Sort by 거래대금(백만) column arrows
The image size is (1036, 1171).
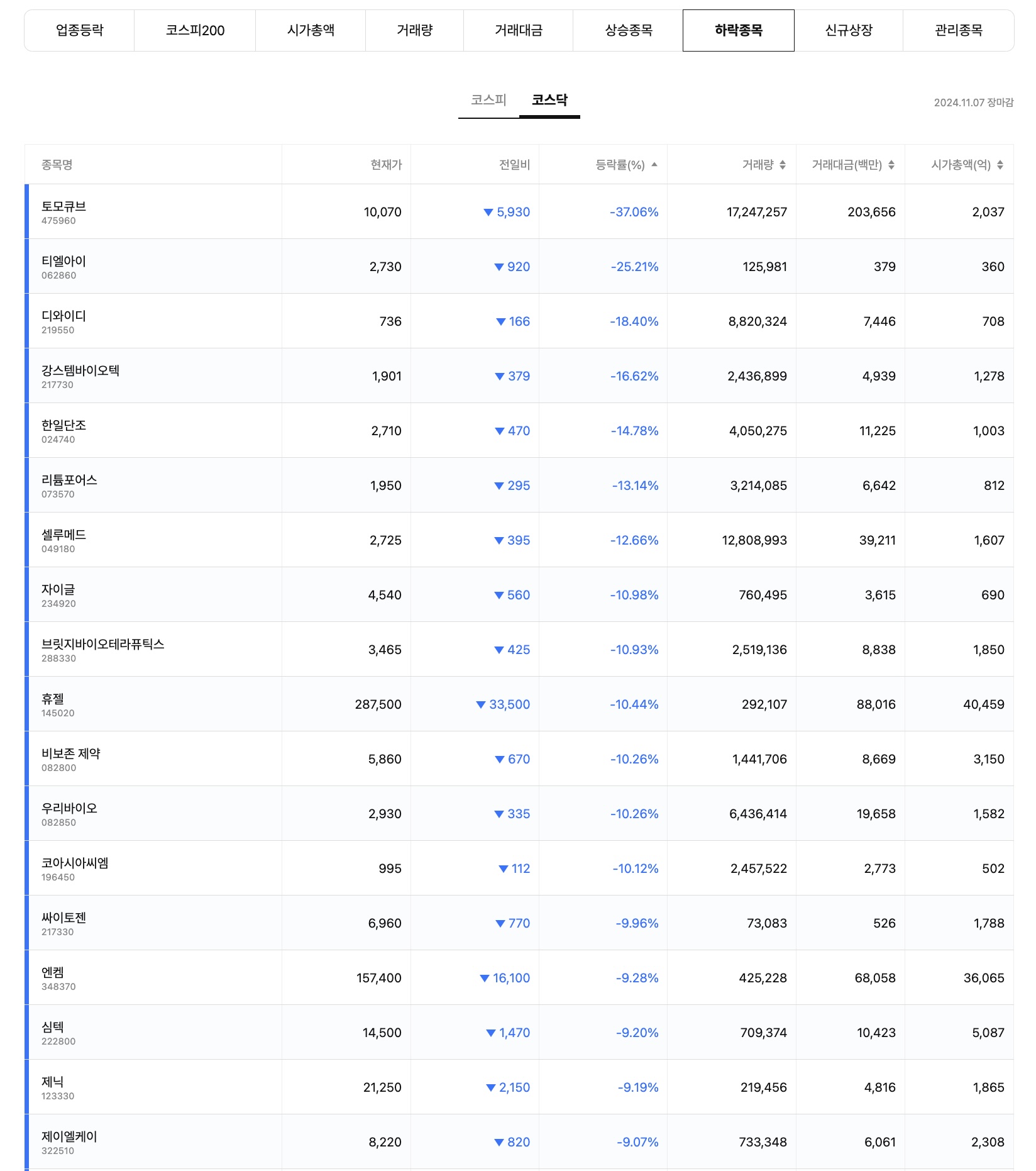pos(891,165)
